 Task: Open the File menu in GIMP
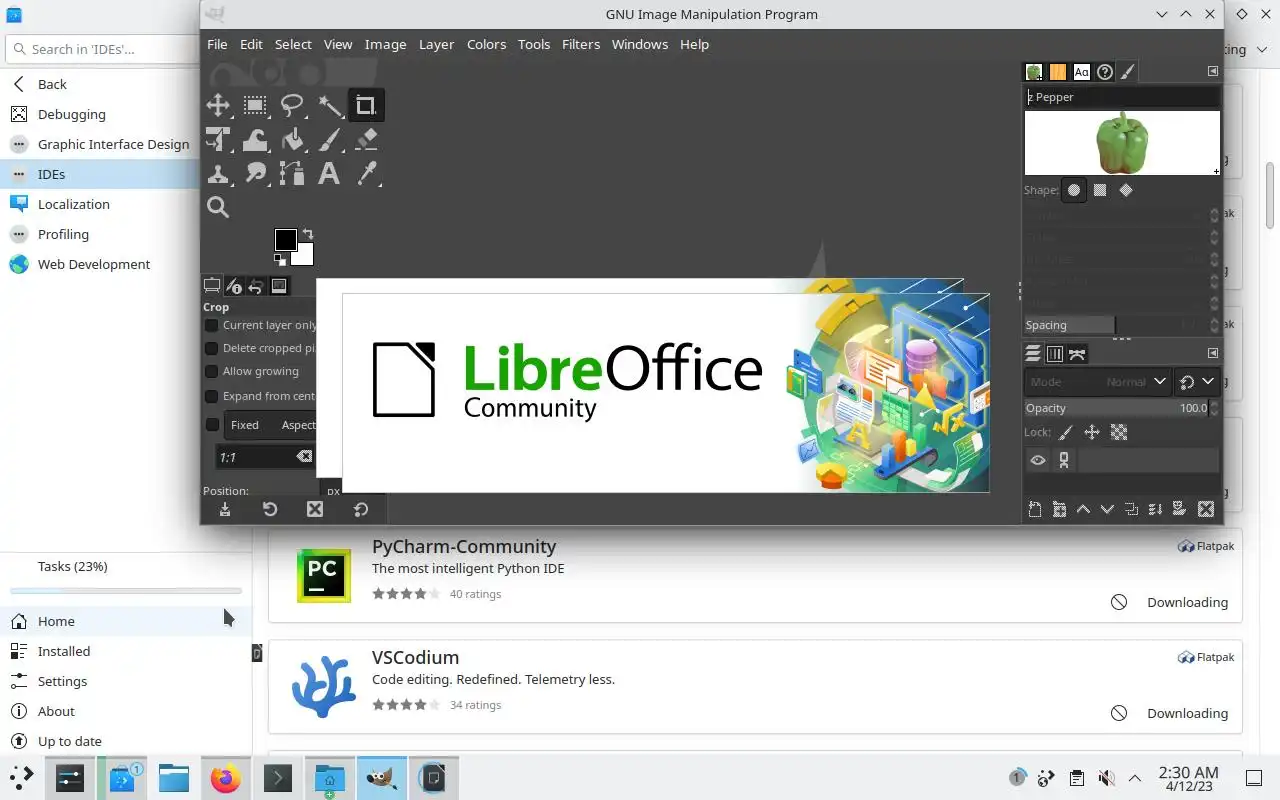[217, 44]
